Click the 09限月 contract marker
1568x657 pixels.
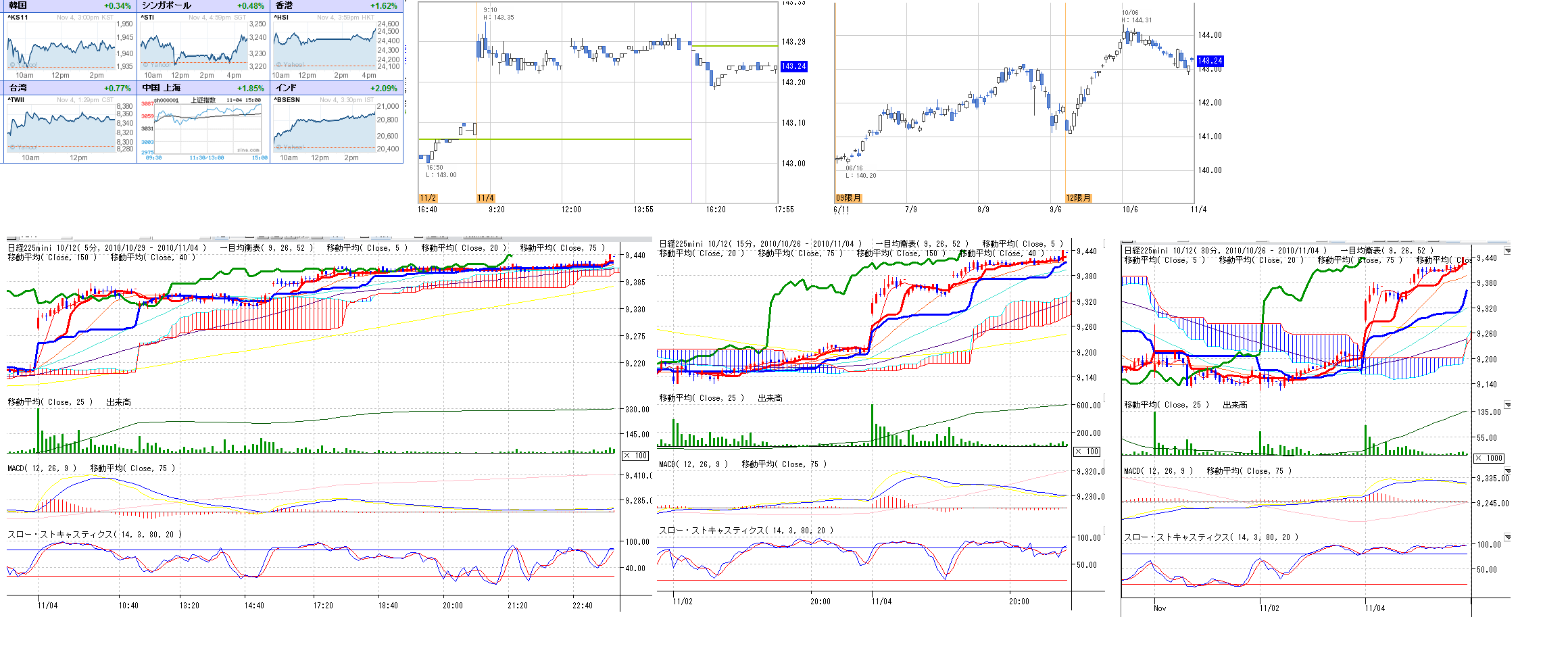click(848, 198)
